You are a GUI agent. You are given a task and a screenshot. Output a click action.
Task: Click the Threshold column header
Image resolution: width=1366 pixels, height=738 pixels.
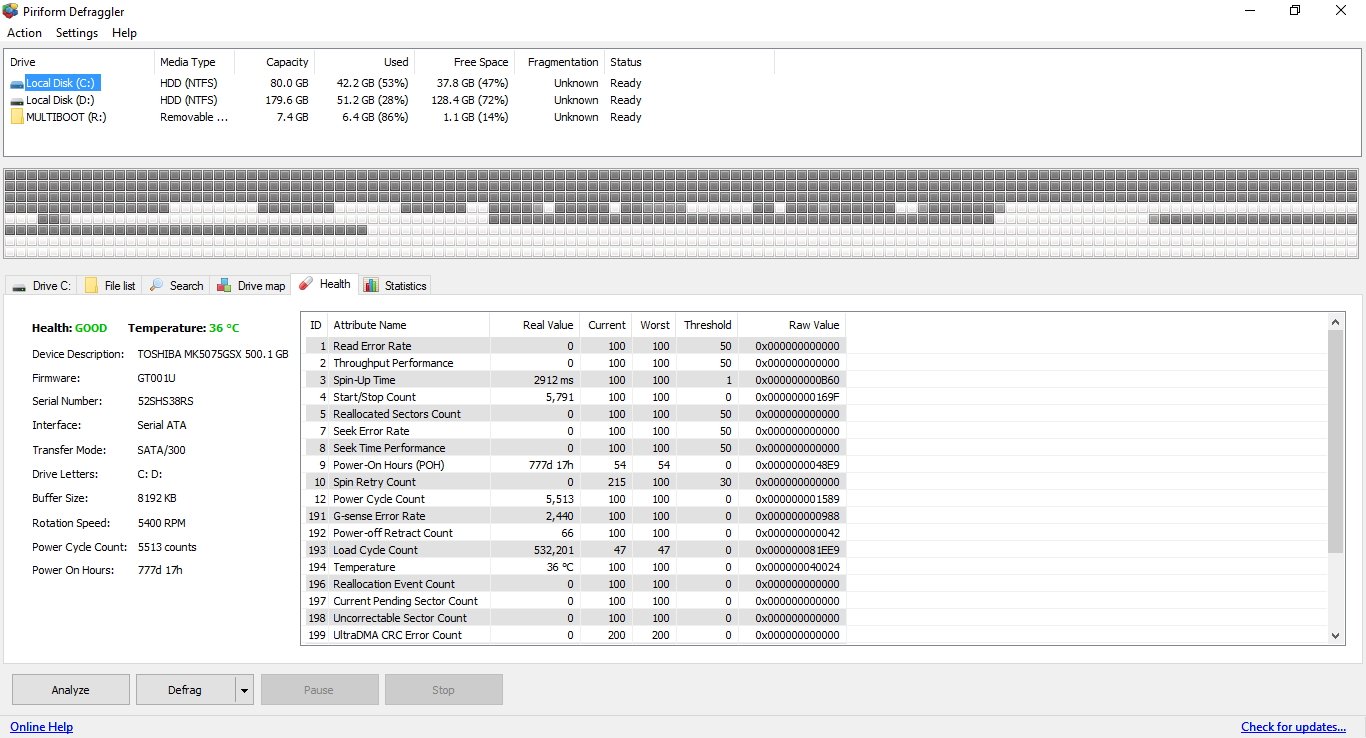pos(708,325)
